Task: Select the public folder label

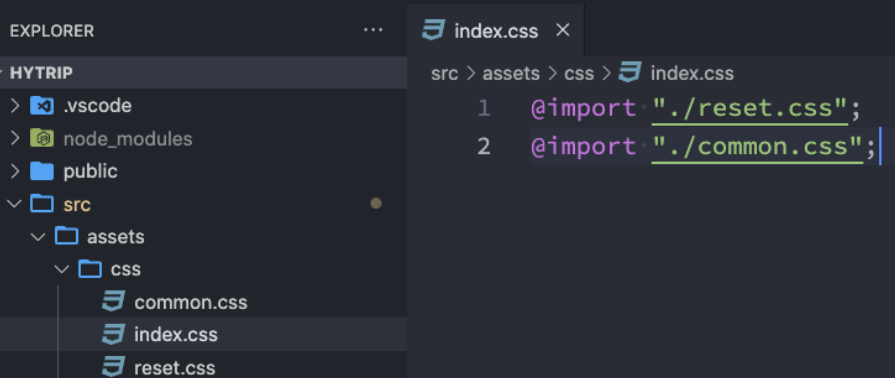Action: (90, 171)
